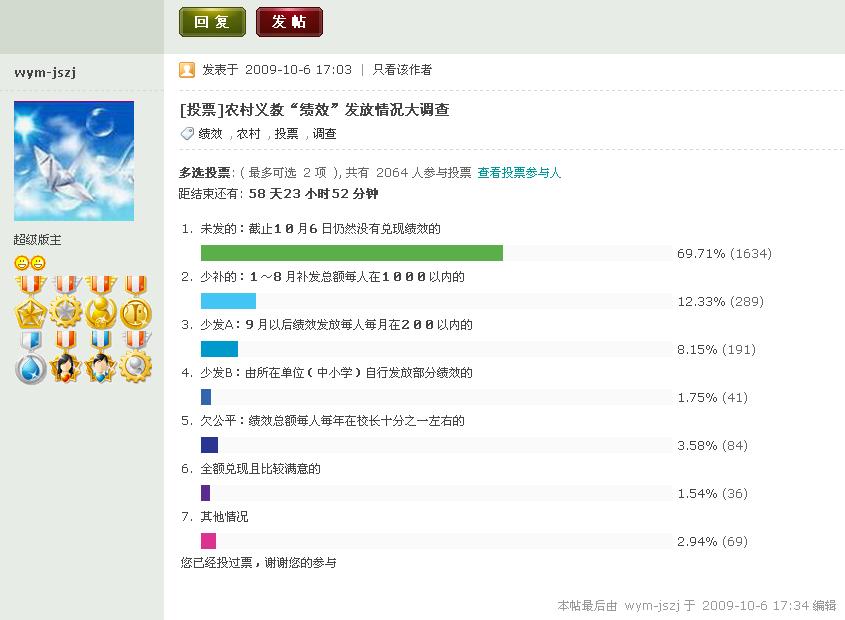Filter posts with 只看该作者
The height and width of the screenshot is (620, 845).
402,70
